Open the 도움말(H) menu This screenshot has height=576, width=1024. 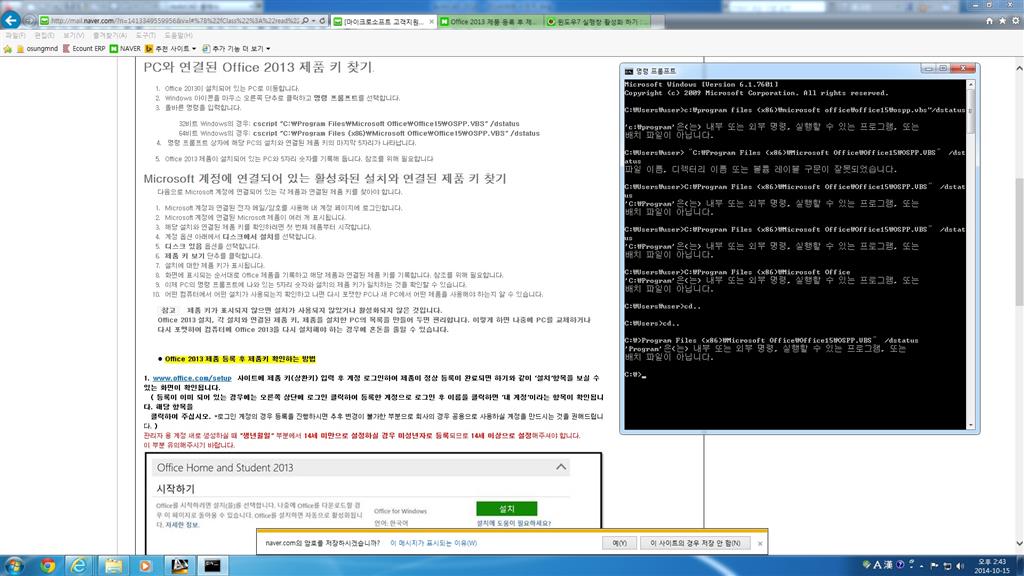click(x=178, y=35)
